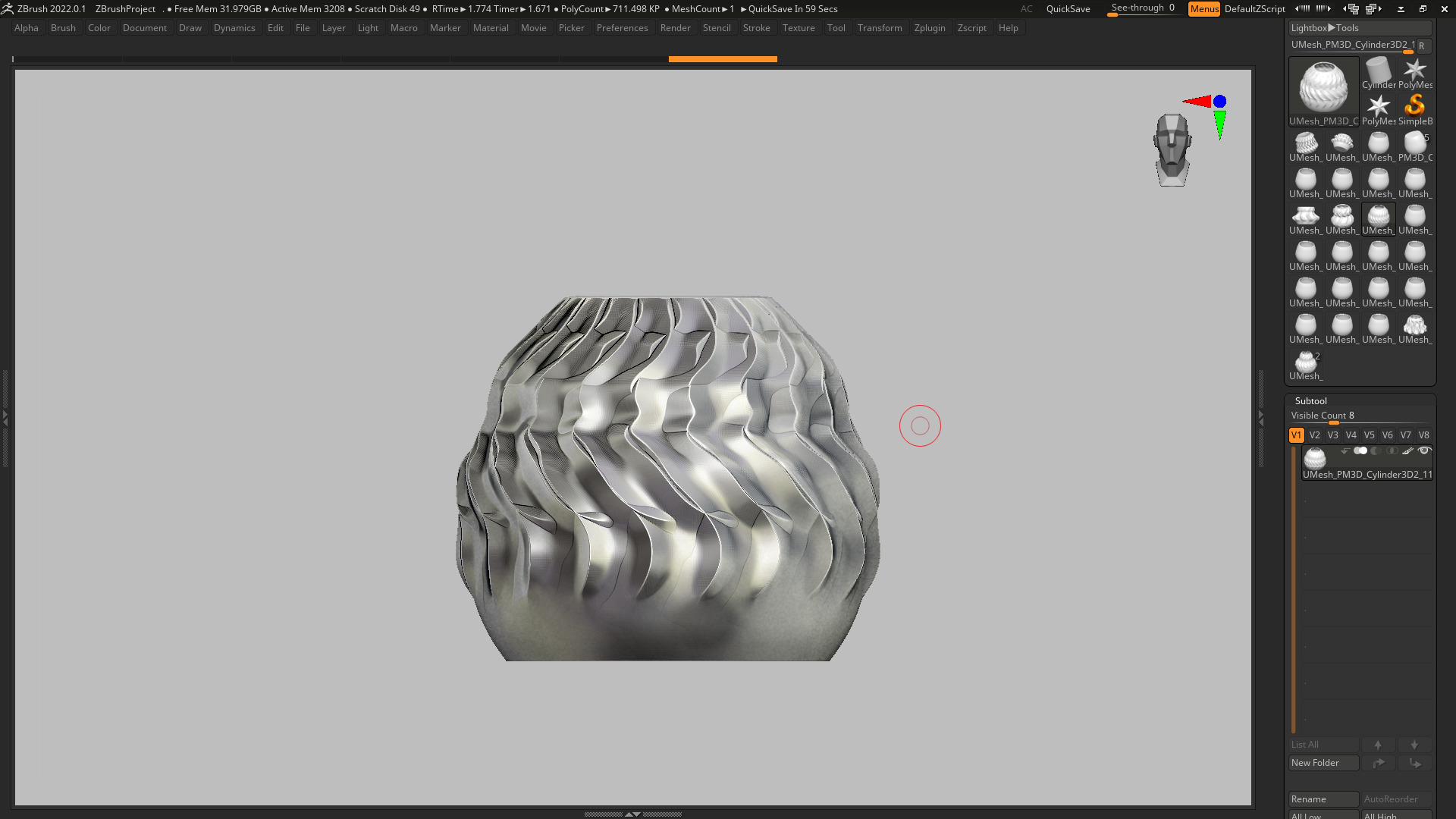Click the QuickSave button
Screen dimensions: 1456x819
[1068, 9]
